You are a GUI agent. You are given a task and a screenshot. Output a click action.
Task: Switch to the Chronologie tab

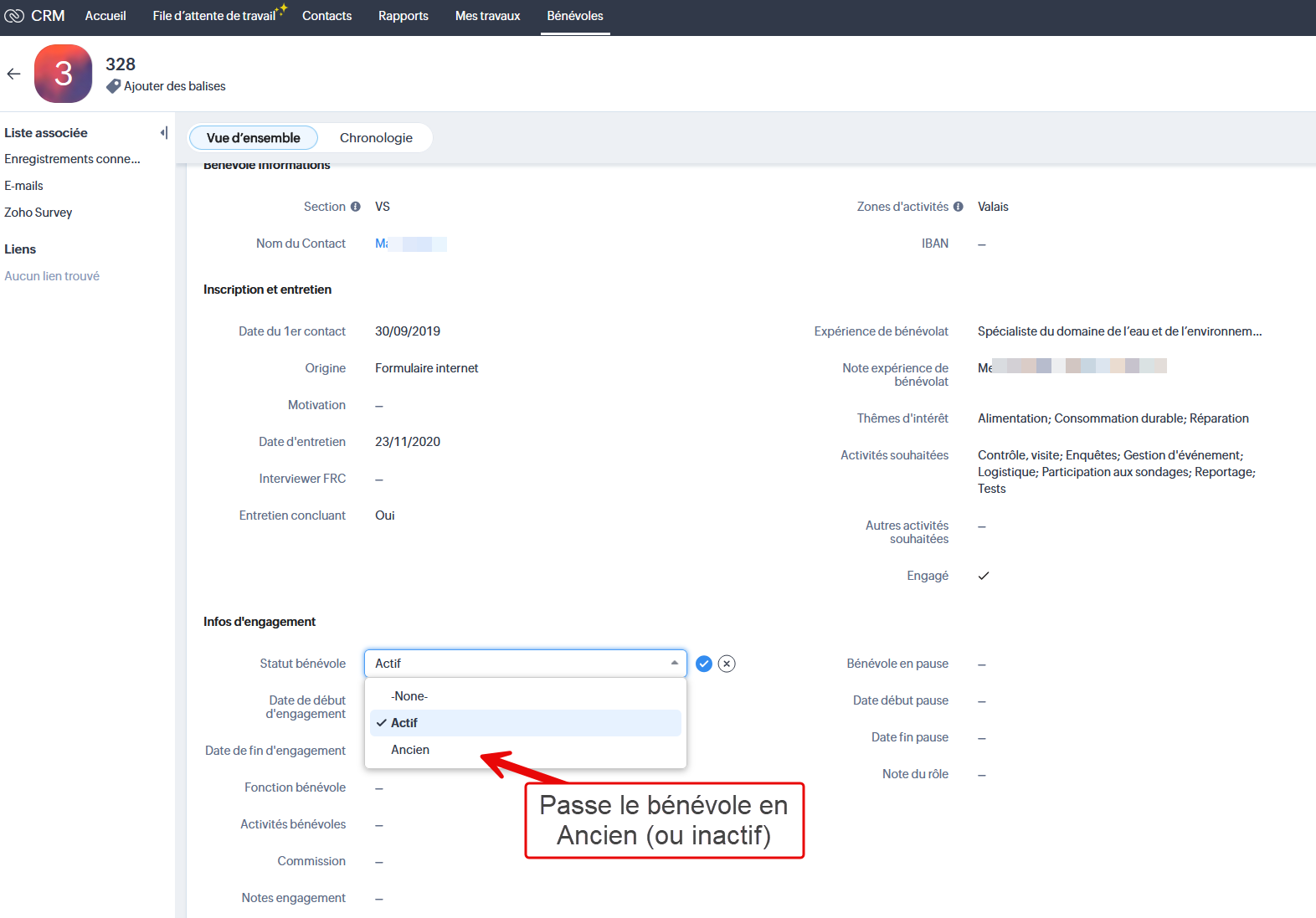click(x=376, y=138)
